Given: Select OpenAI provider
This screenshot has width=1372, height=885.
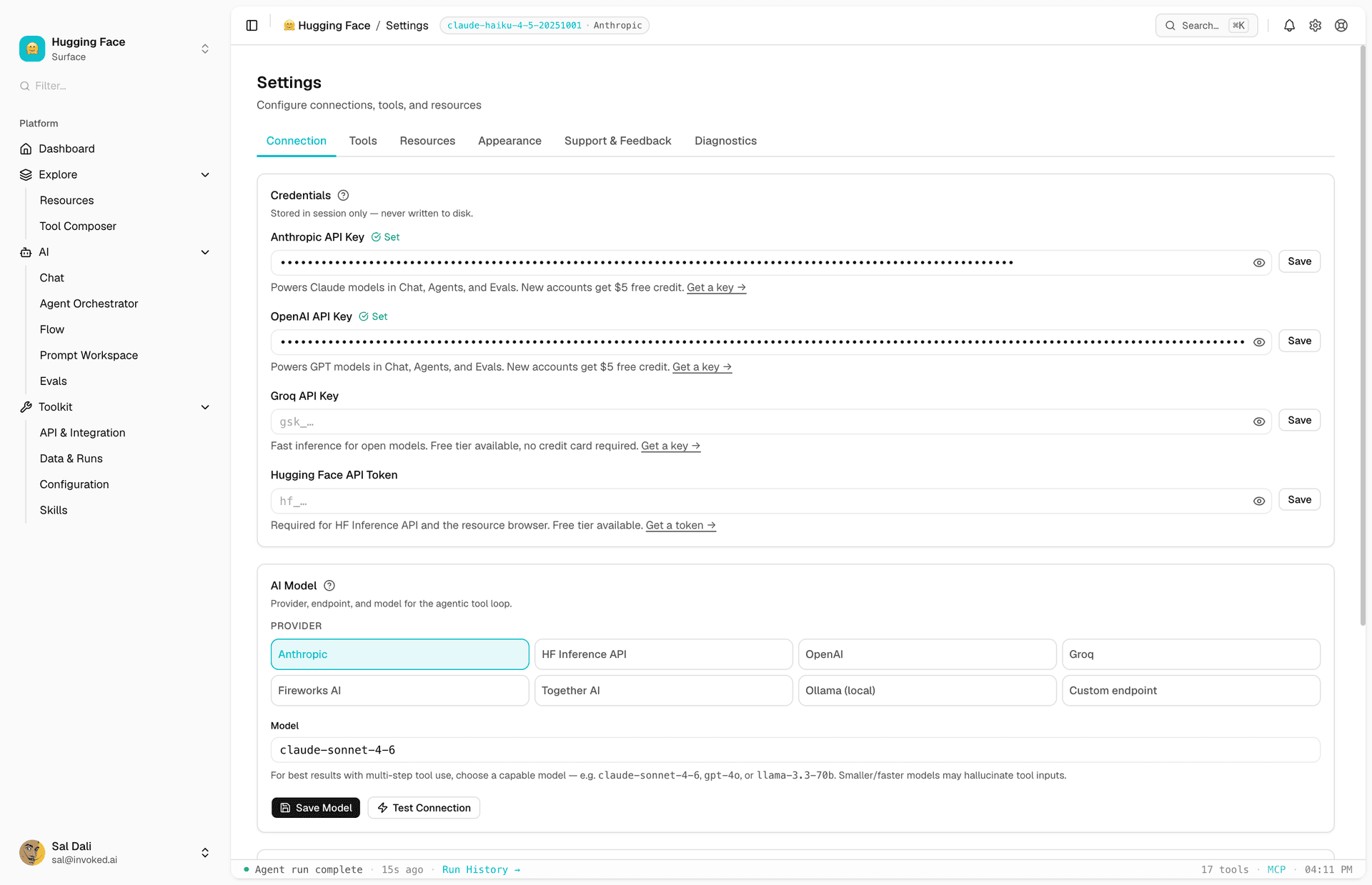Looking at the screenshot, I should [928, 654].
